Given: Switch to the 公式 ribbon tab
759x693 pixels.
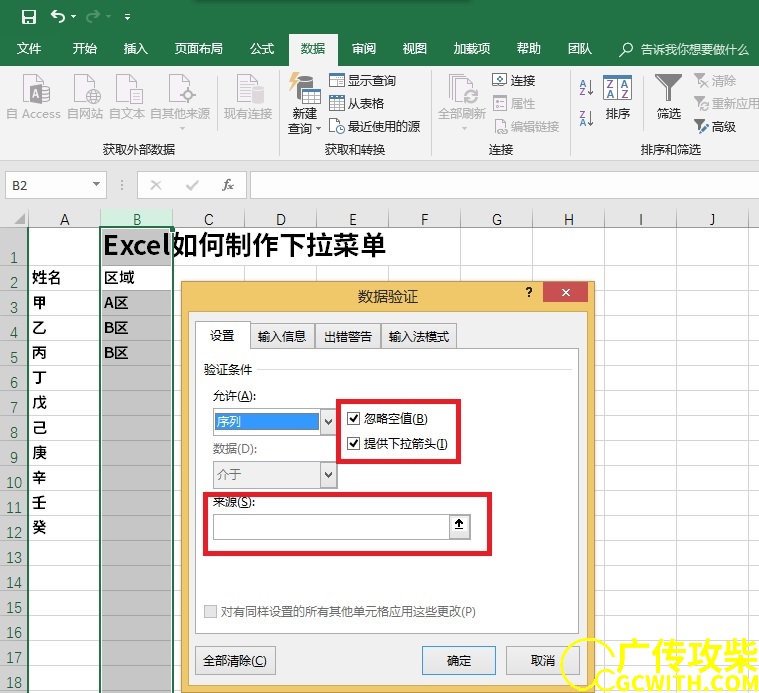Looking at the screenshot, I should 262,49.
